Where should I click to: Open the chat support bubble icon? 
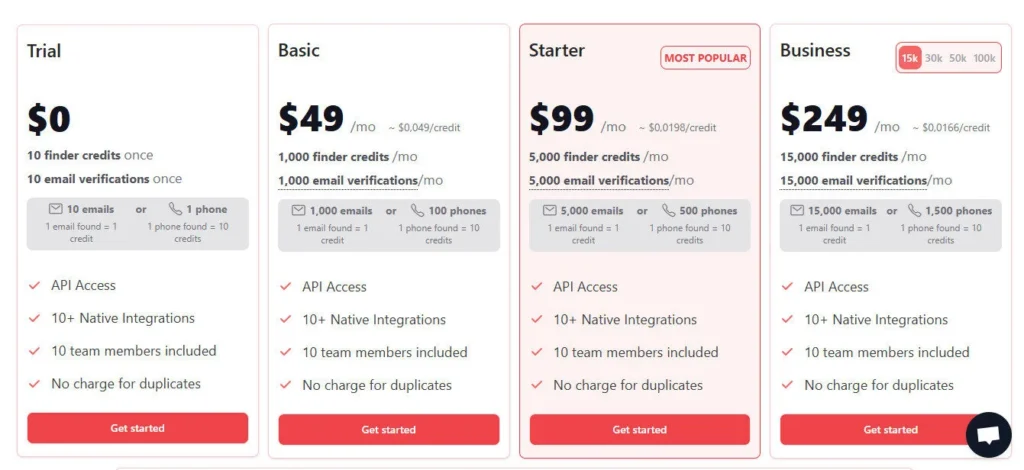tap(988, 434)
